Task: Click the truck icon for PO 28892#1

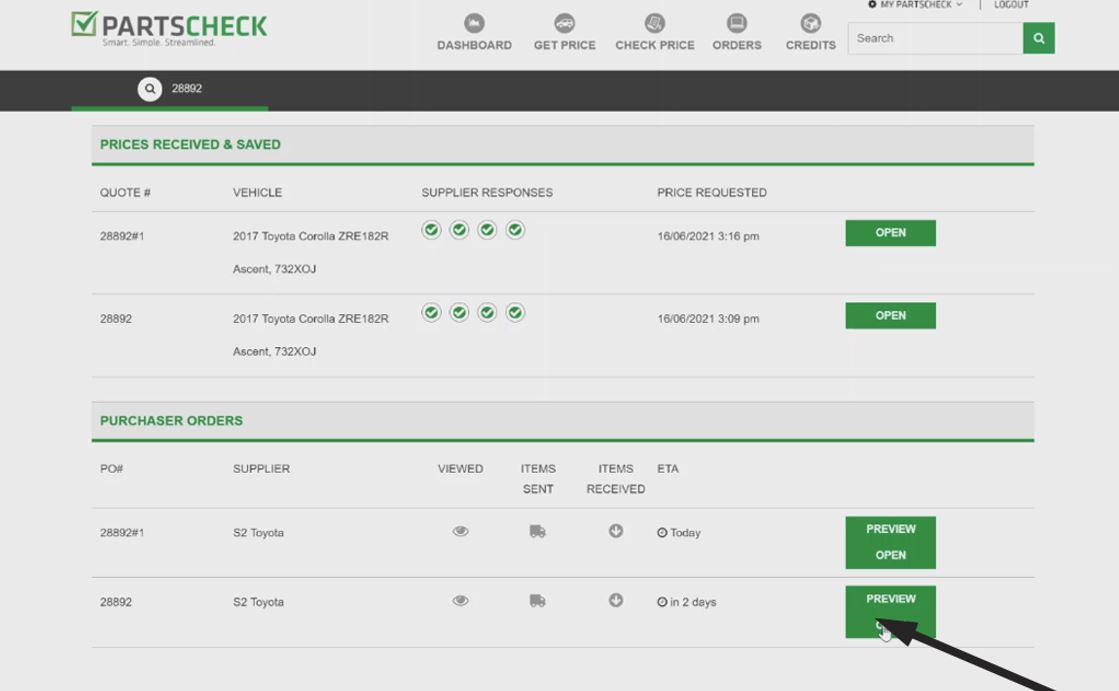Action: (537, 532)
